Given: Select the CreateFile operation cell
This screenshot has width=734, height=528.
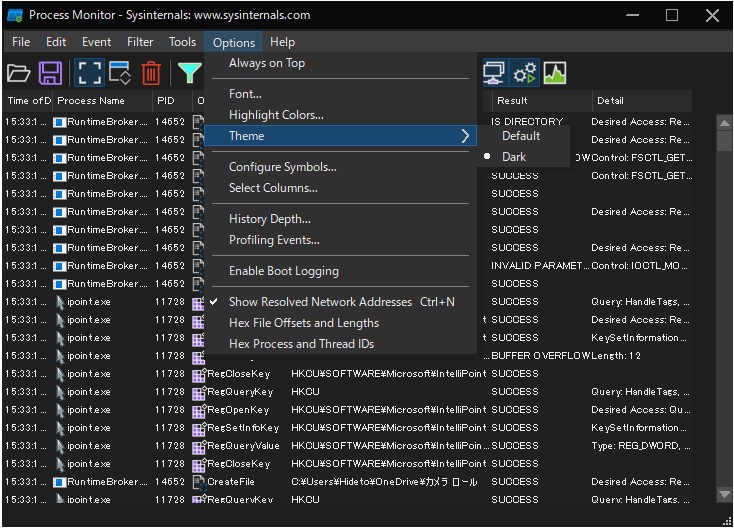Looking at the screenshot, I should point(231,482).
